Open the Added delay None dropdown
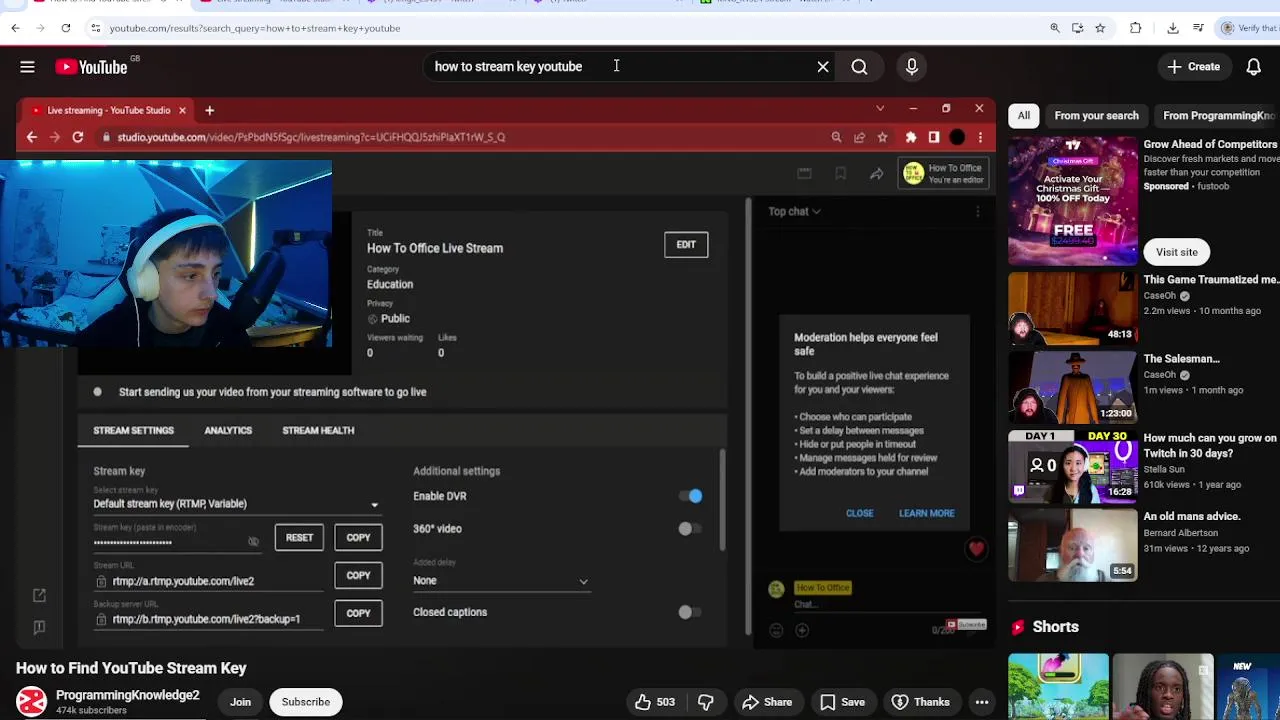1280x720 pixels. tap(501, 580)
